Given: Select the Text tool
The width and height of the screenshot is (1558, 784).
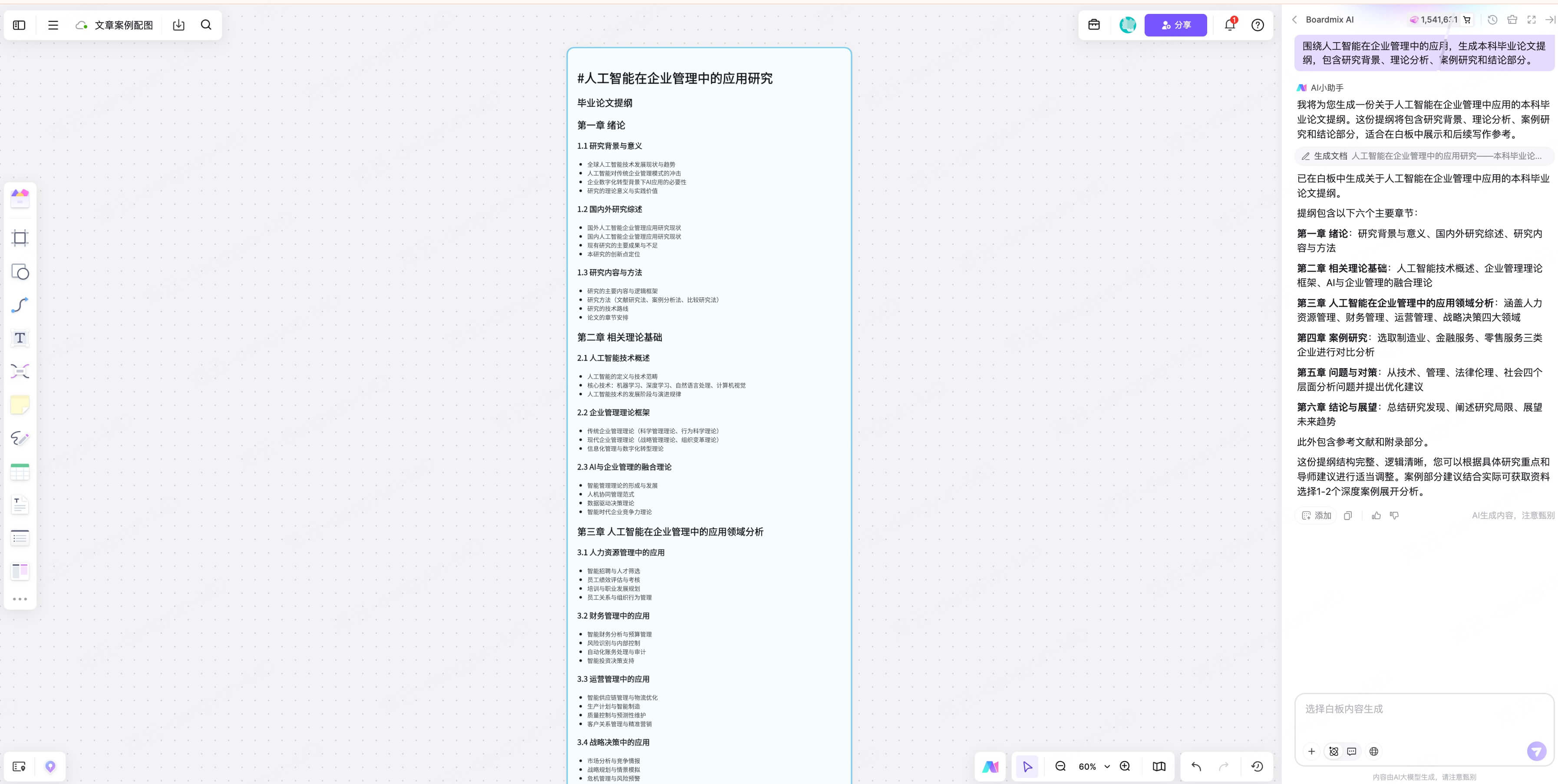Looking at the screenshot, I should point(20,338).
